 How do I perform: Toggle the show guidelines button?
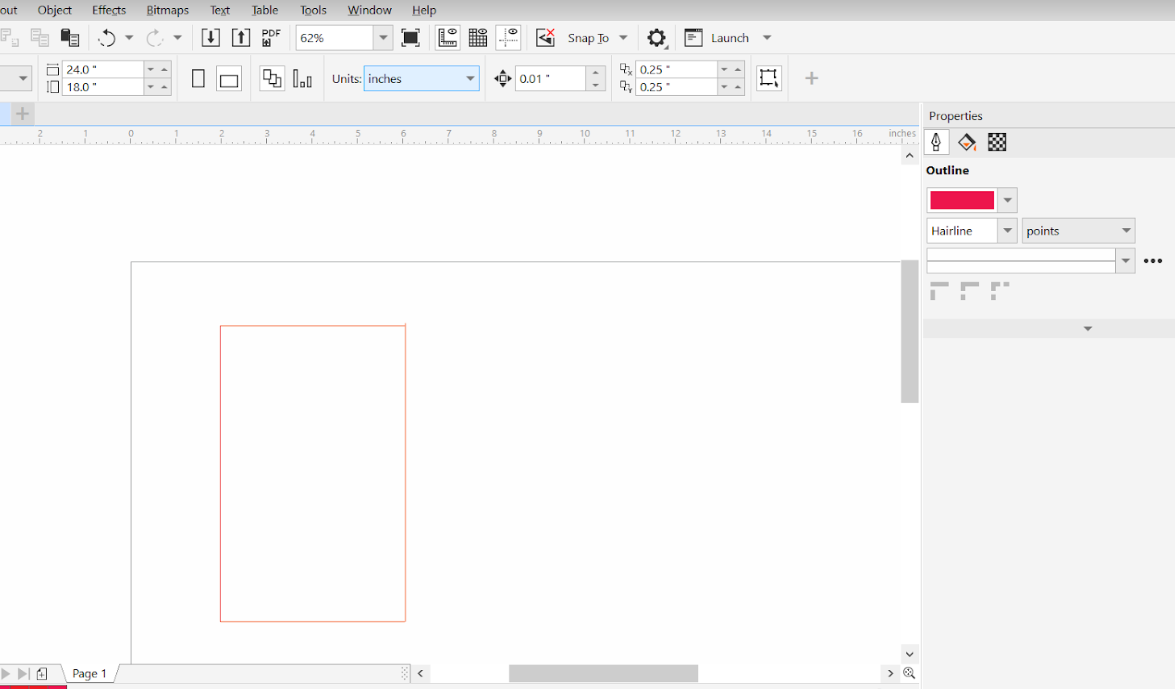coord(508,37)
